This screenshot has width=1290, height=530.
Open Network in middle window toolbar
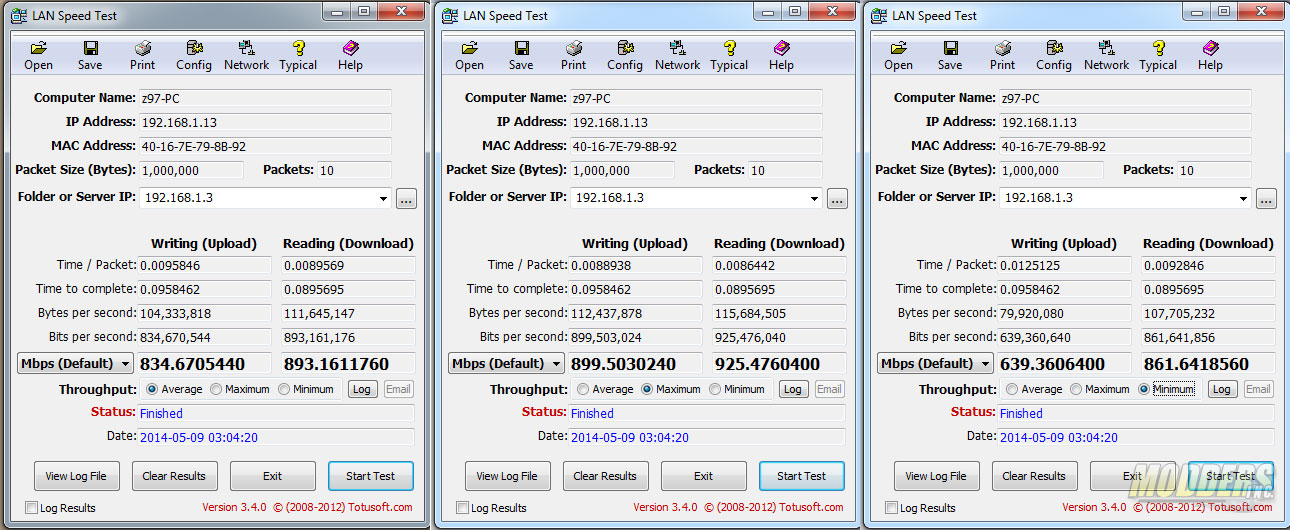point(677,55)
